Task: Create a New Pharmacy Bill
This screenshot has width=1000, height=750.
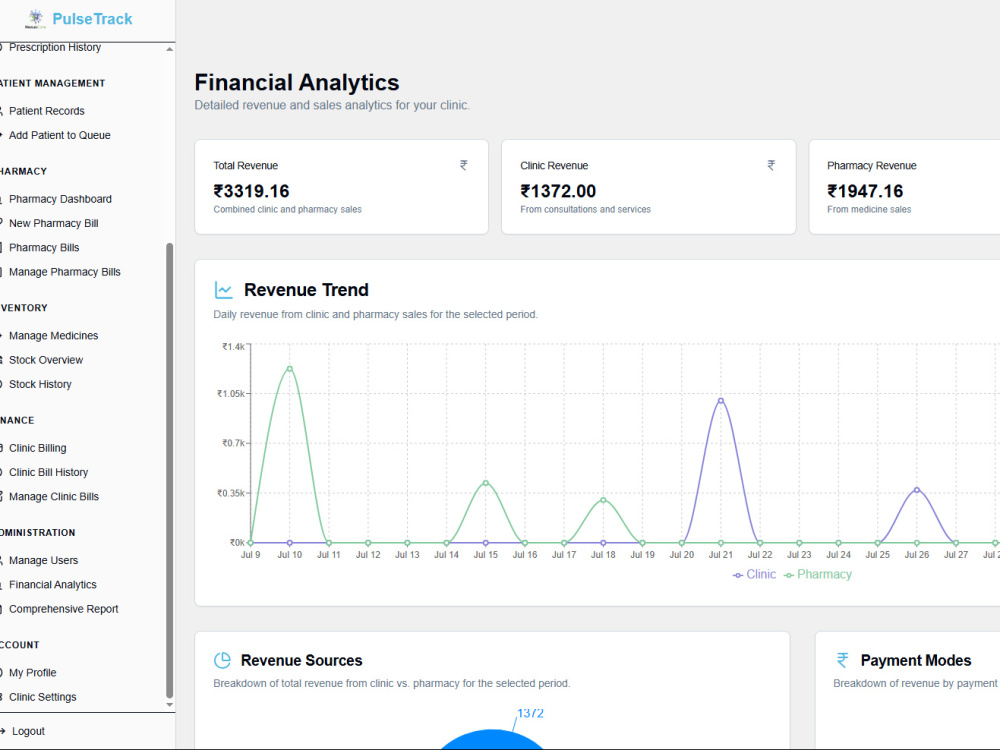Action: tap(54, 223)
